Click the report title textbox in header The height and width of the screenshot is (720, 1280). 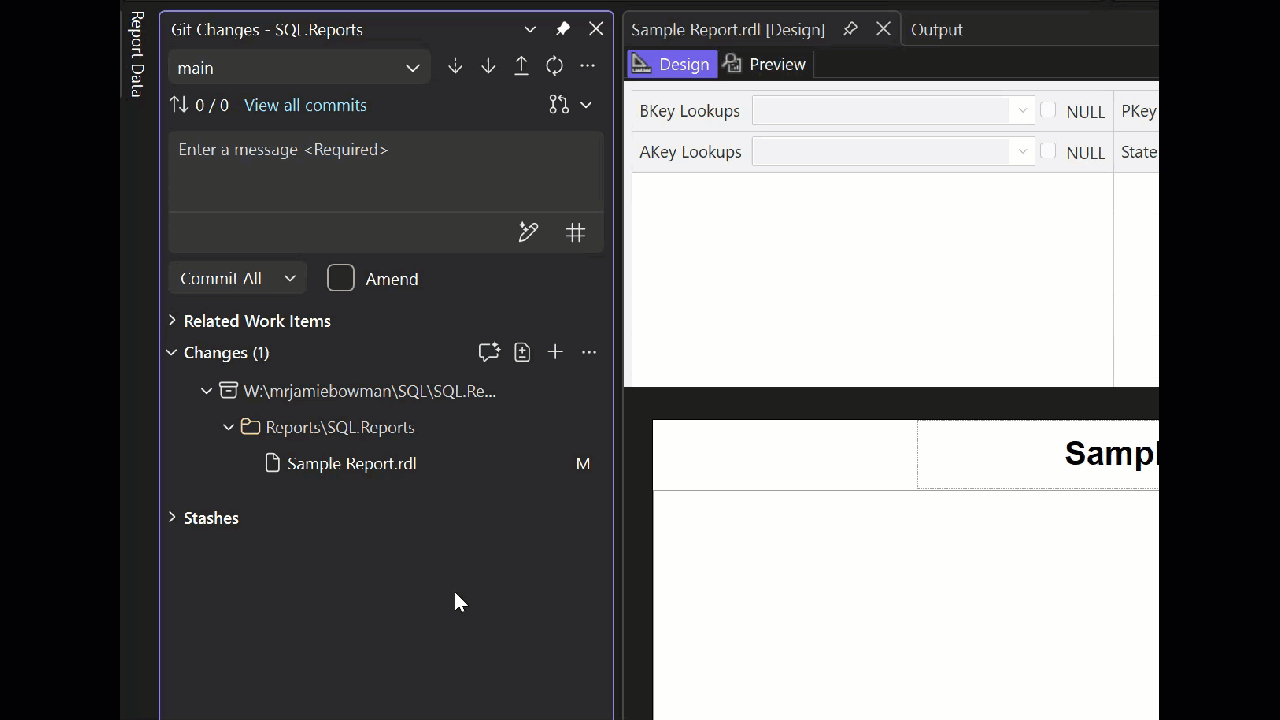[1038, 454]
